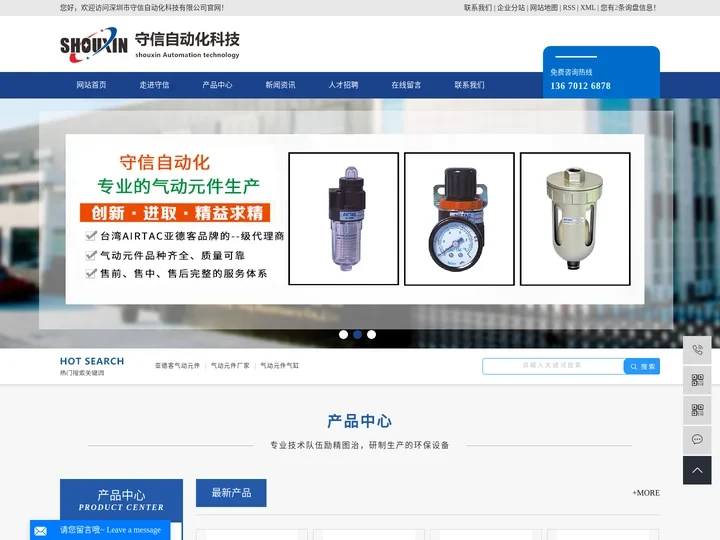Select the 最新产品 tab

coord(231,493)
